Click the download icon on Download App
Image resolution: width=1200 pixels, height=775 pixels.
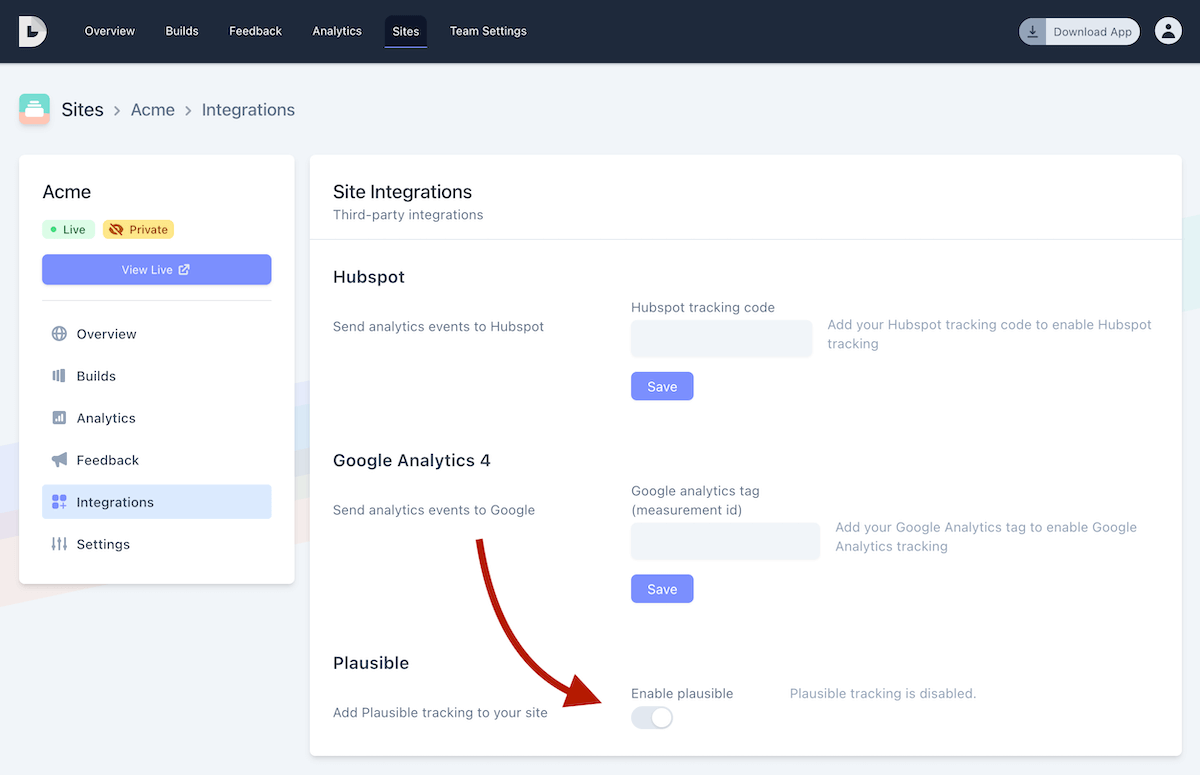click(1031, 31)
